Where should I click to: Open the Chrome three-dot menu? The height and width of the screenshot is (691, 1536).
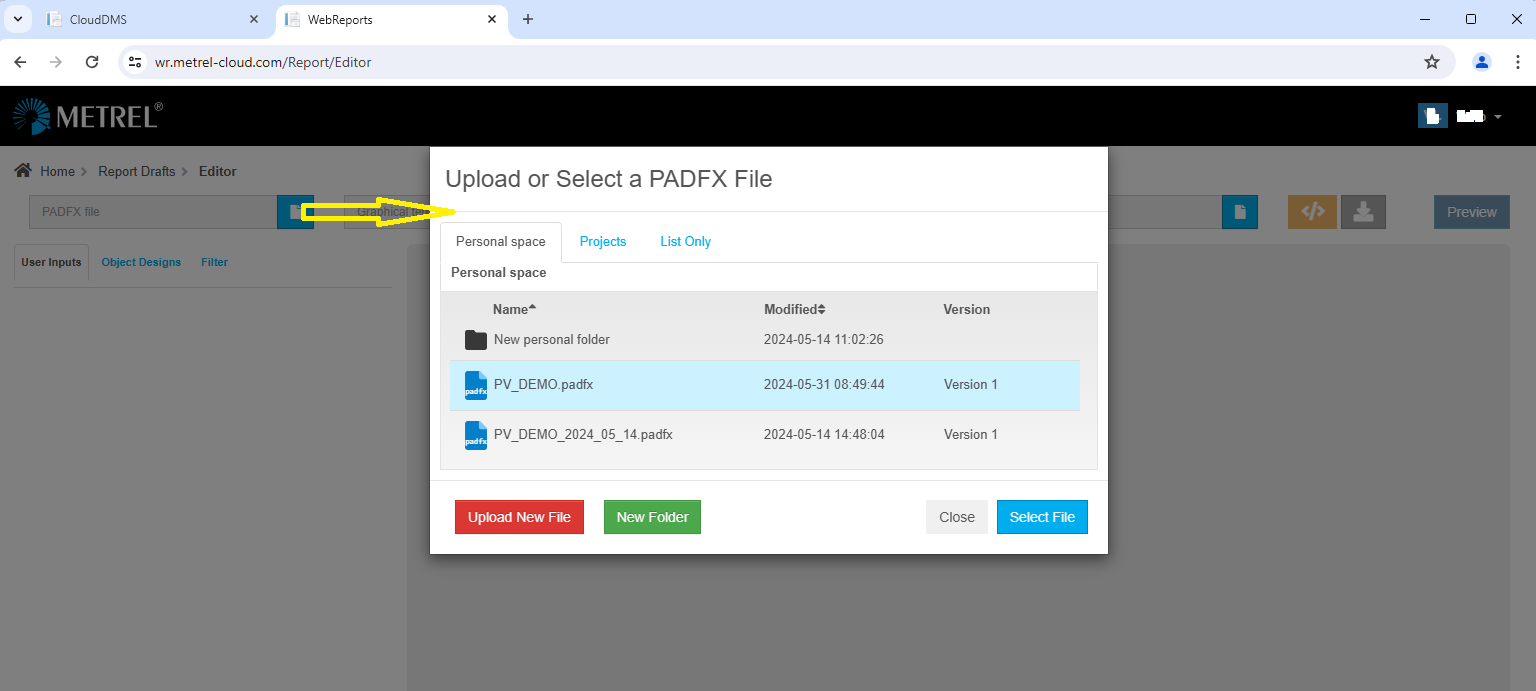[1518, 62]
